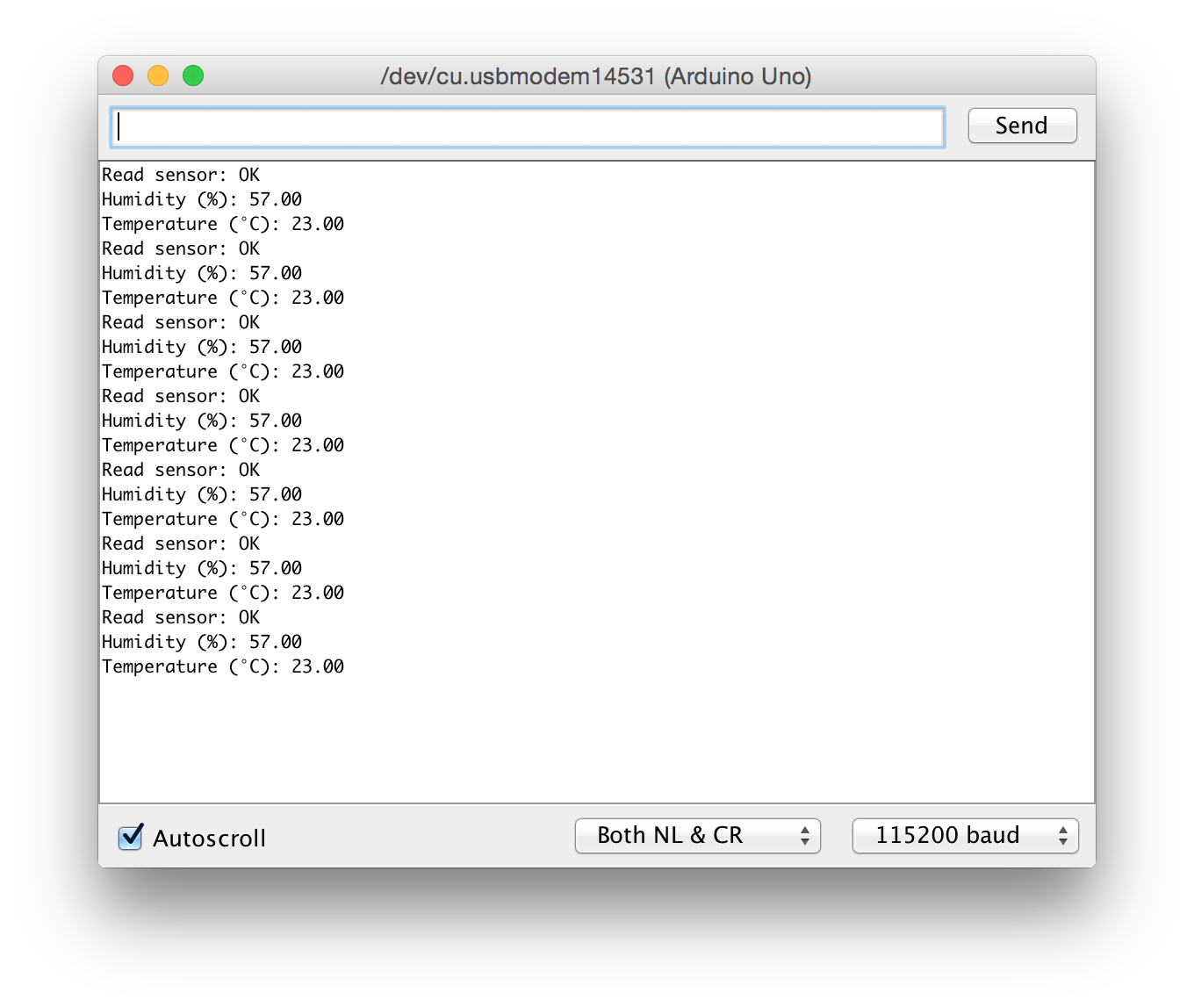Click the last 'Temperature (°C): 23.00' reading
The height and width of the screenshot is (1008, 1194).
223,666
